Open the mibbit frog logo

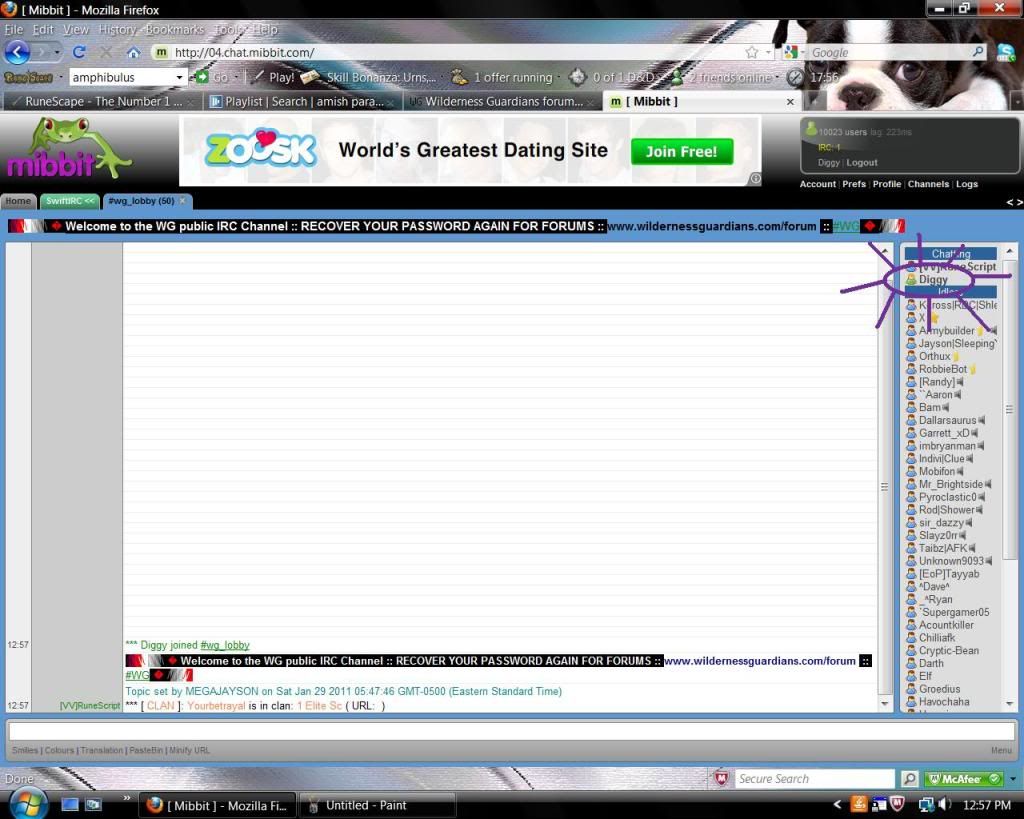click(x=69, y=150)
